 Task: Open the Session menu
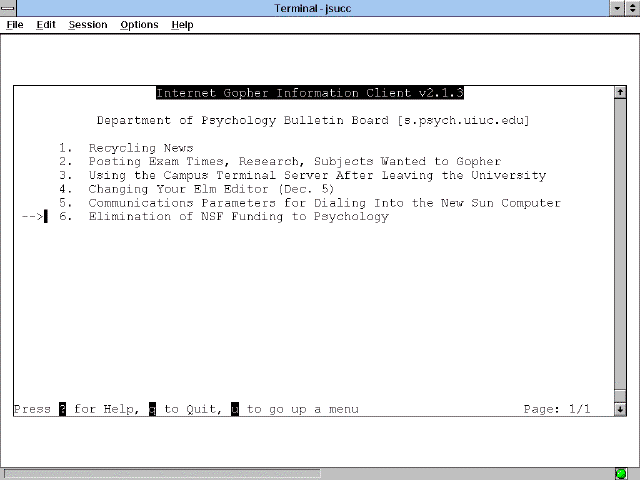point(88,25)
